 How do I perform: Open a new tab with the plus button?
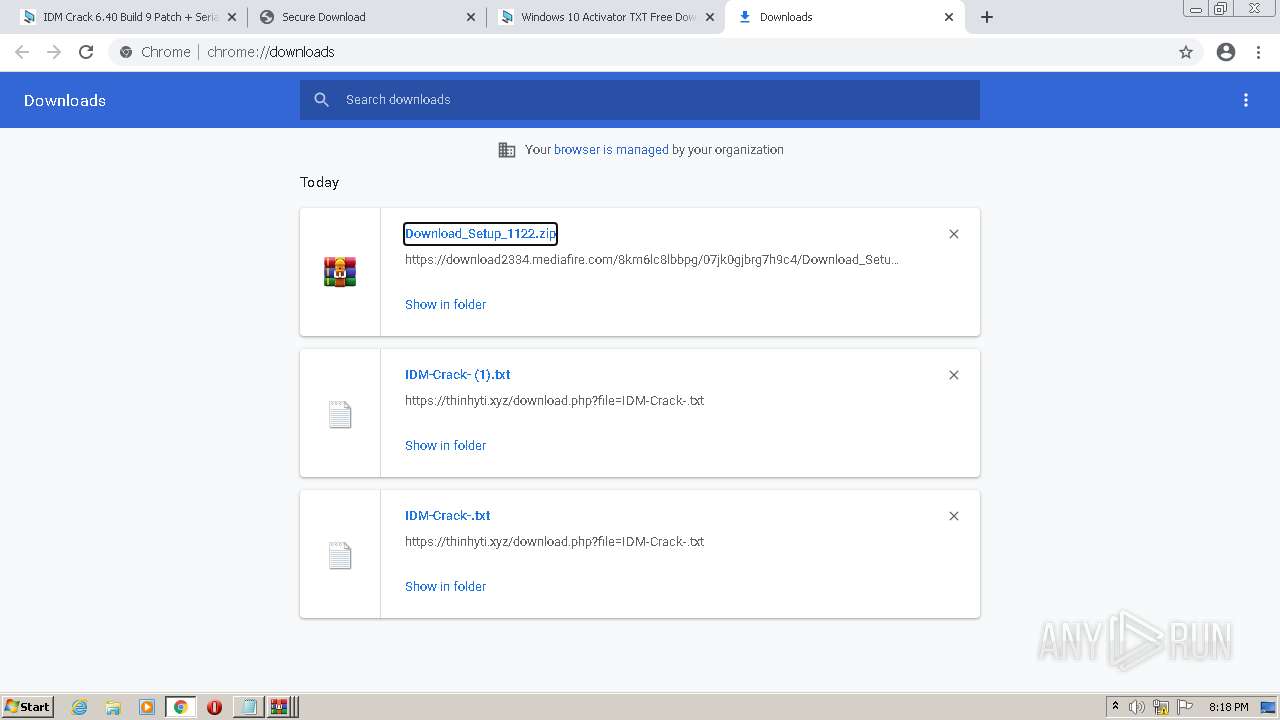pyautogui.click(x=987, y=17)
